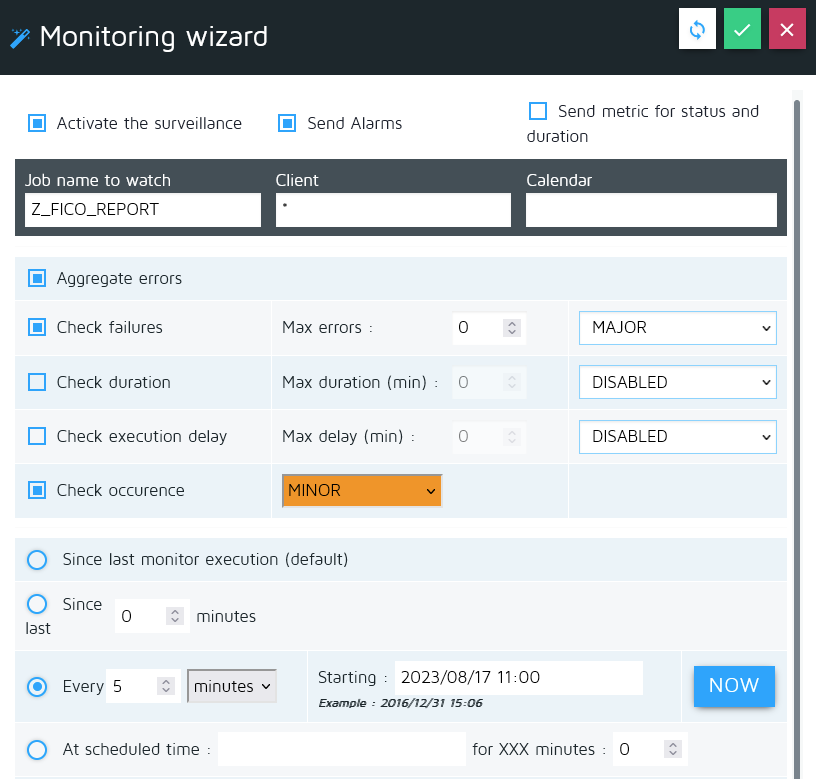The width and height of the screenshot is (816, 779).
Task: Open the orange MINOR occurrence severity dropdown
Action: pos(362,491)
